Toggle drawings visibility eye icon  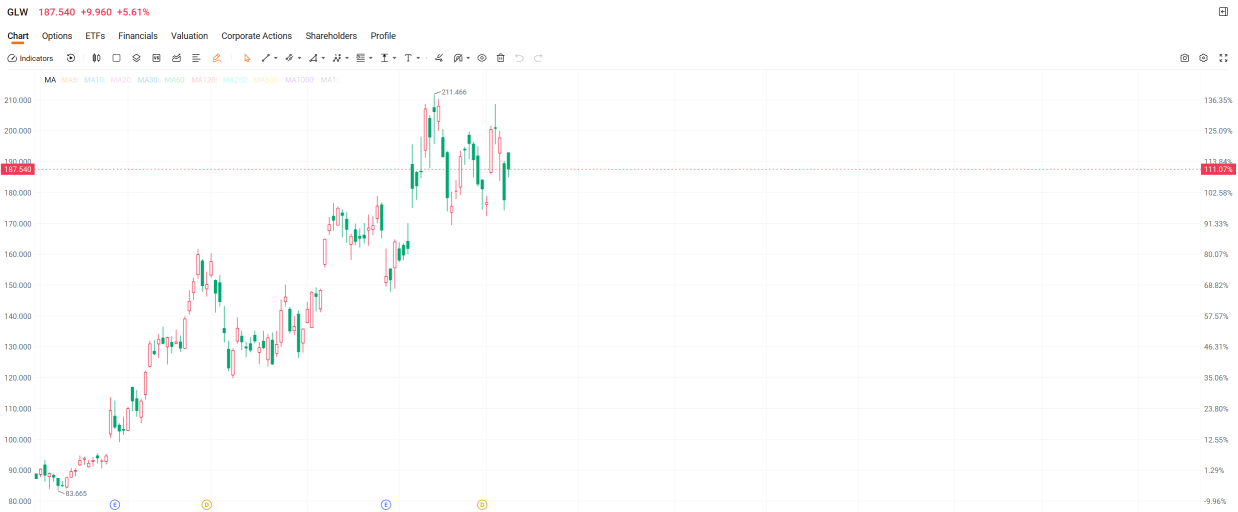482,58
